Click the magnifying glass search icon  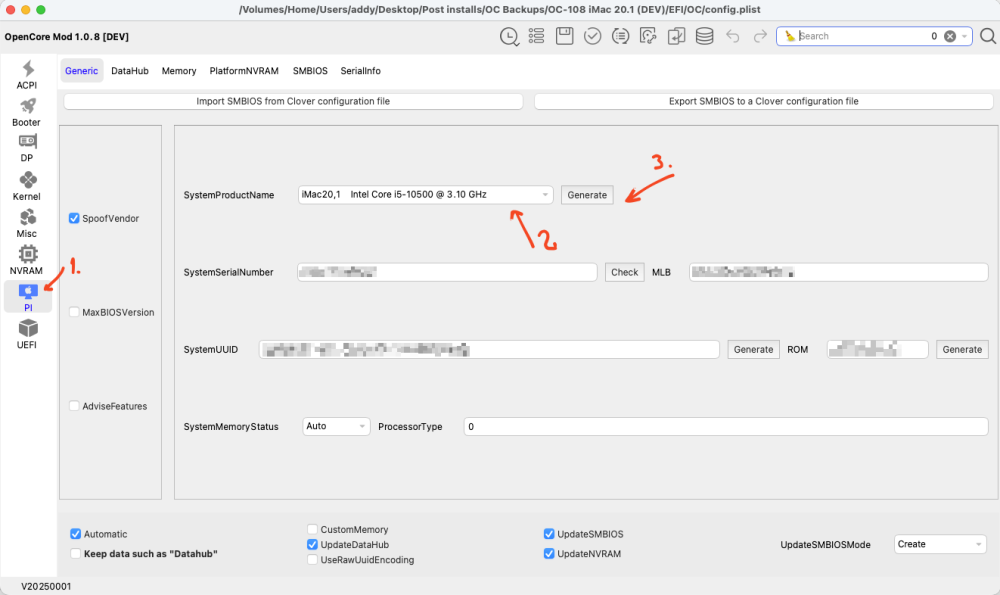pyautogui.click(x=988, y=36)
